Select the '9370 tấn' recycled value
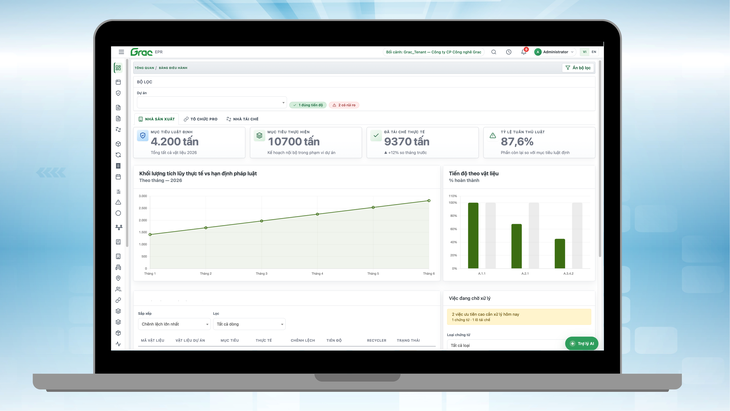The height and width of the screenshot is (411, 730). point(406,141)
